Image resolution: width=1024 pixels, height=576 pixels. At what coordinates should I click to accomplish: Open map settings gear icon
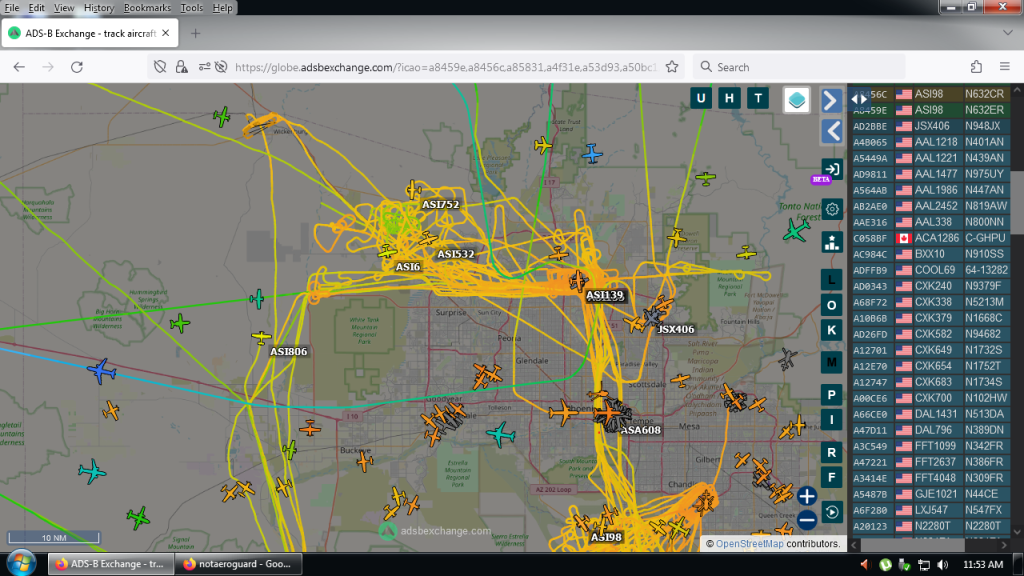click(x=831, y=209)
